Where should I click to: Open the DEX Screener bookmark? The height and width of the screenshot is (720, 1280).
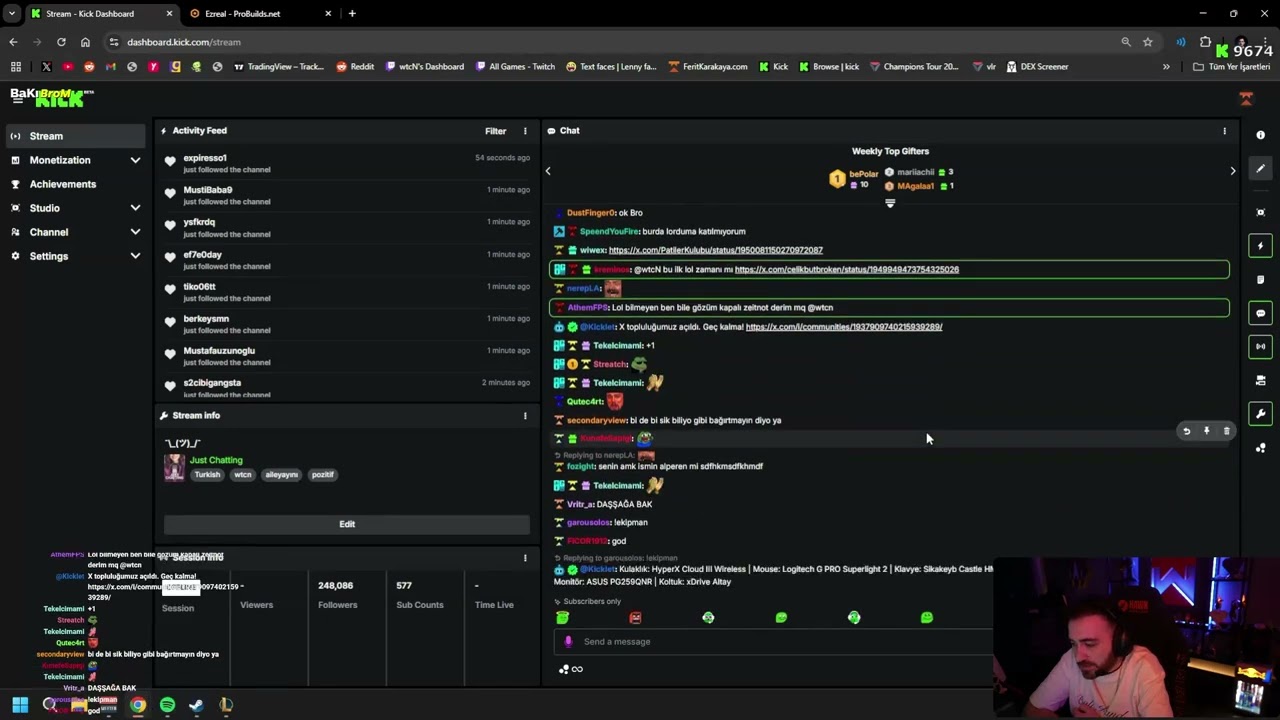pyautogui.click(x=1038, y=67)
